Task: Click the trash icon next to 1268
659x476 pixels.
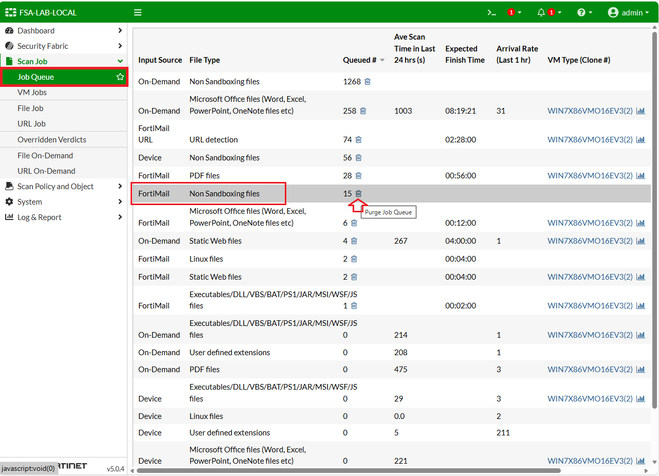Action: pos(368,81)
